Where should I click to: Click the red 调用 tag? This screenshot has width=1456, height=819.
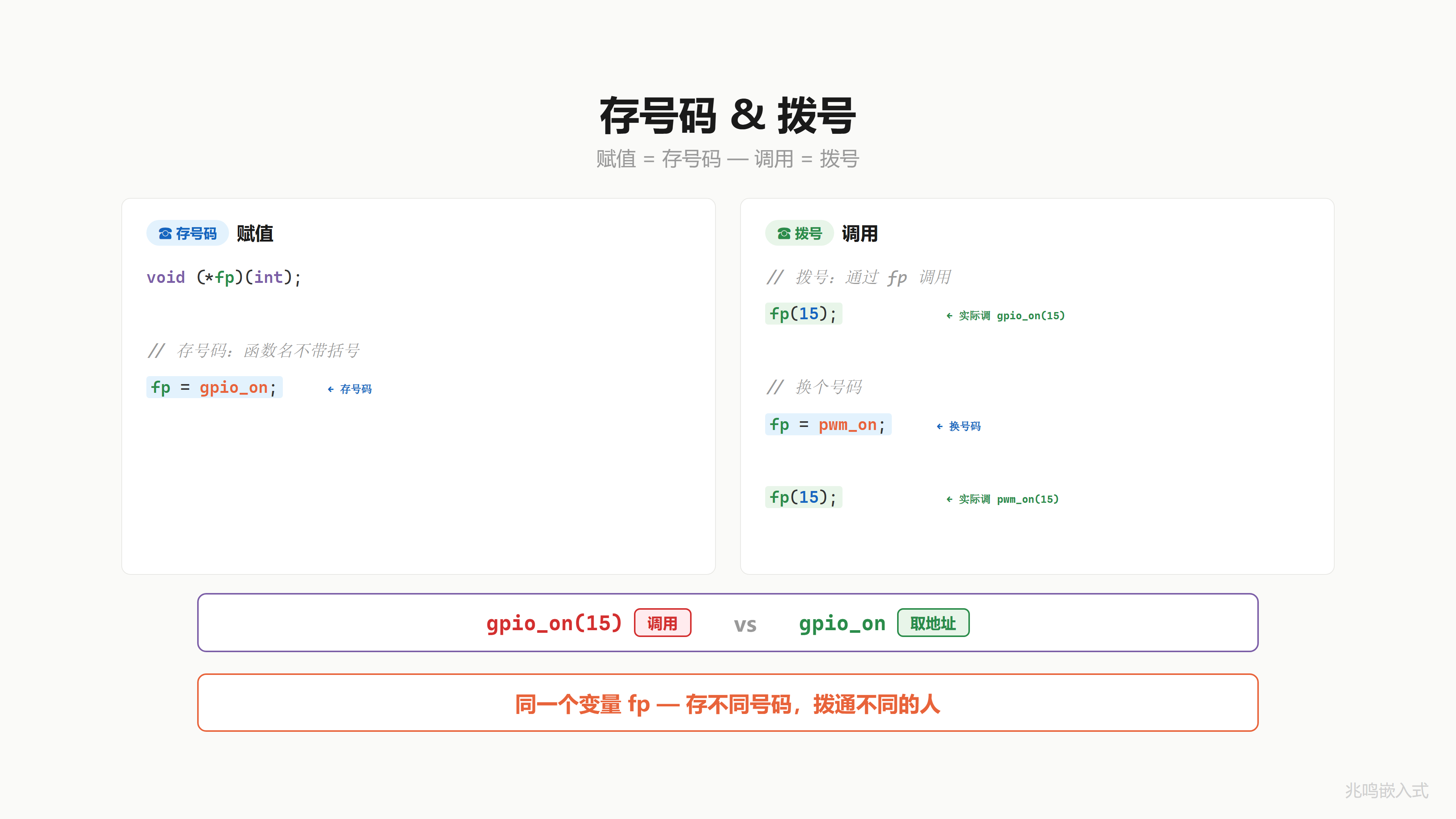click(x=662, y=623)
